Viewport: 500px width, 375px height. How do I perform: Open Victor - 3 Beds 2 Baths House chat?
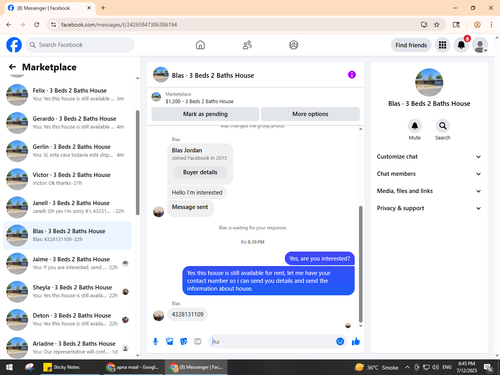(x=67, y=179)
